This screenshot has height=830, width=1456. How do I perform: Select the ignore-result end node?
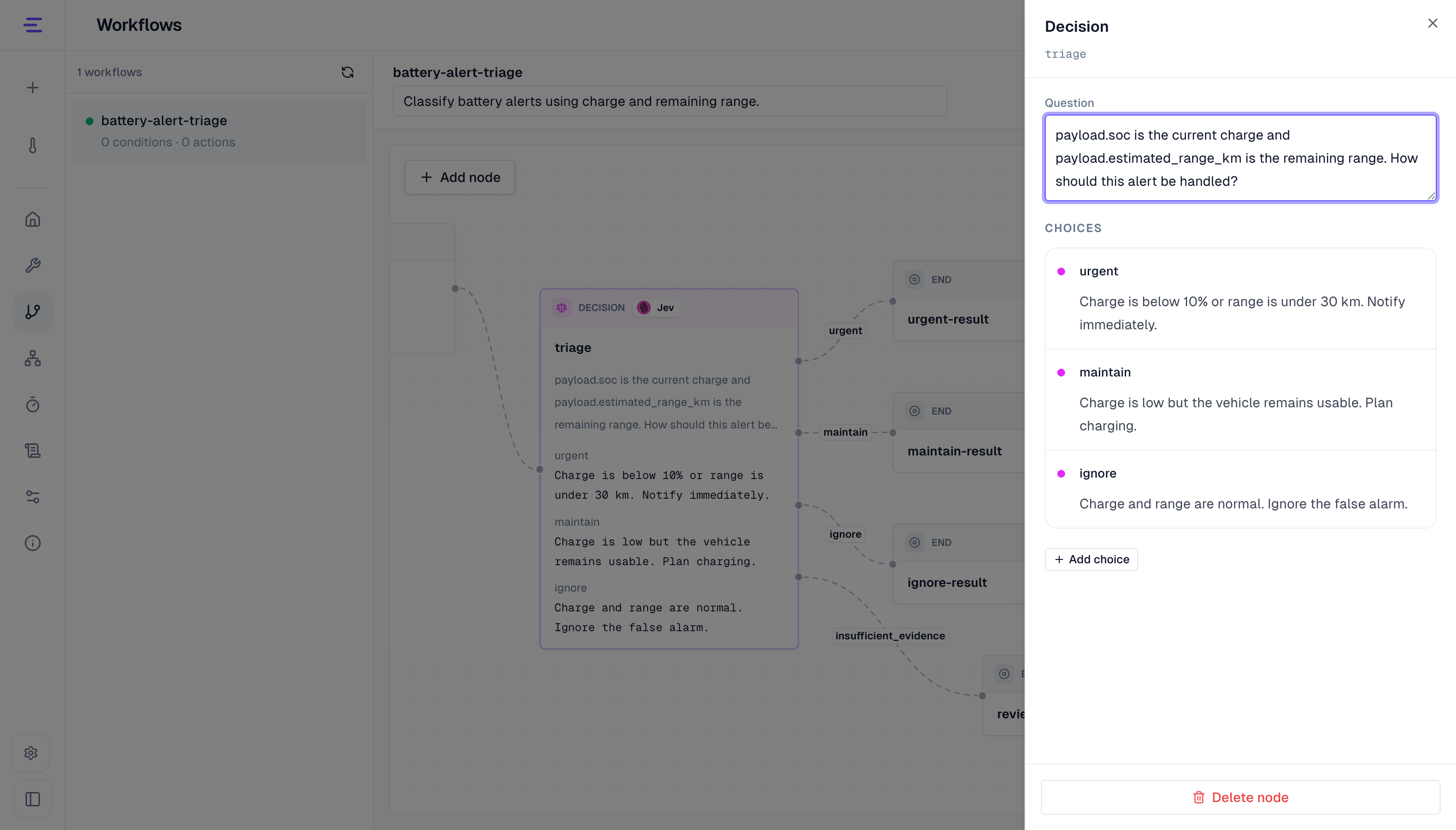point(958,564)
